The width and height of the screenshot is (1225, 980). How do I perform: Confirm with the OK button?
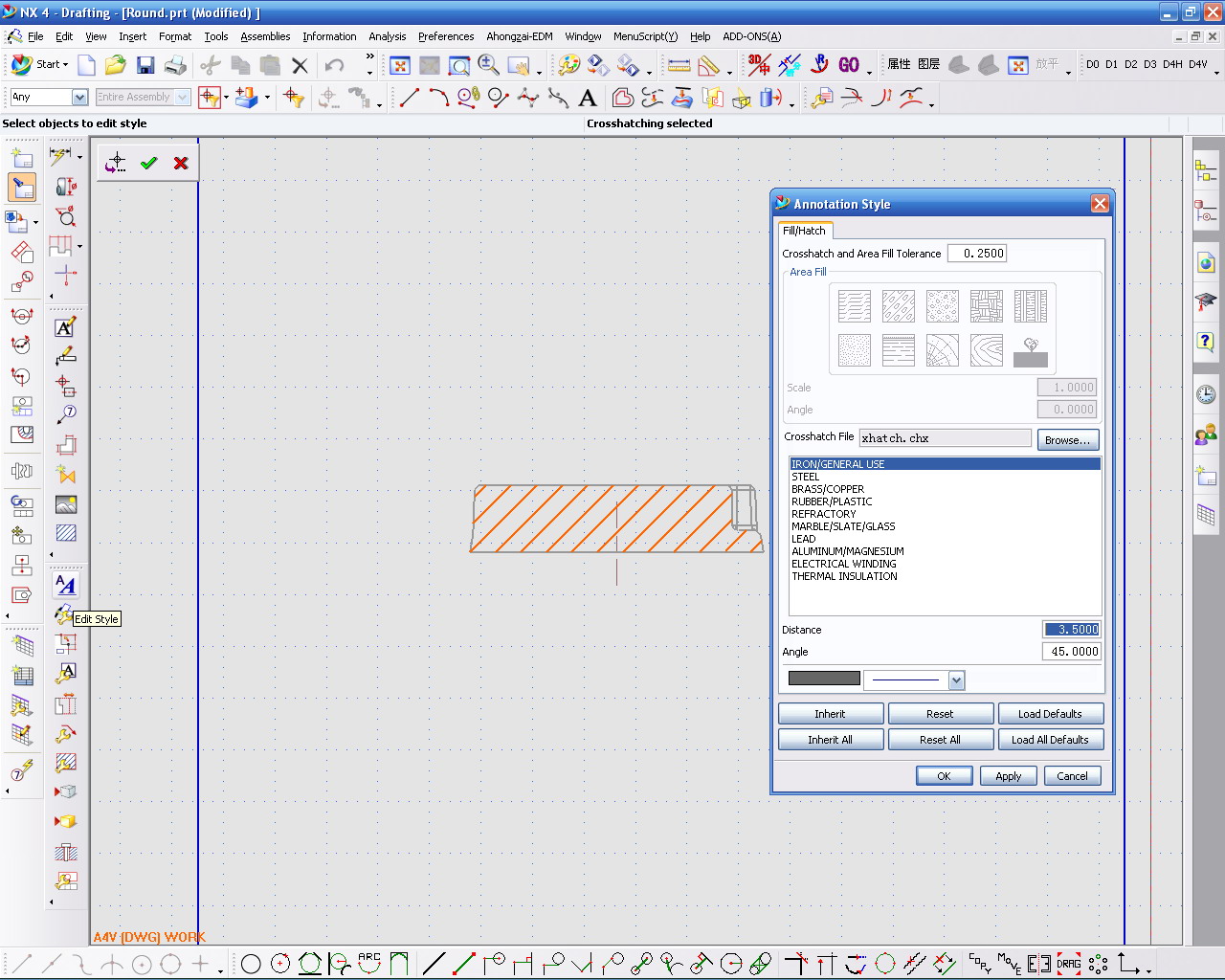tap(944, 776)
